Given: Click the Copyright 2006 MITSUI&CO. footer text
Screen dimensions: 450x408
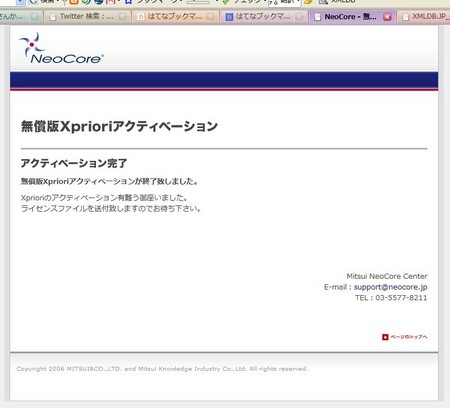Looking at the screenshot, I should (162, 369).
